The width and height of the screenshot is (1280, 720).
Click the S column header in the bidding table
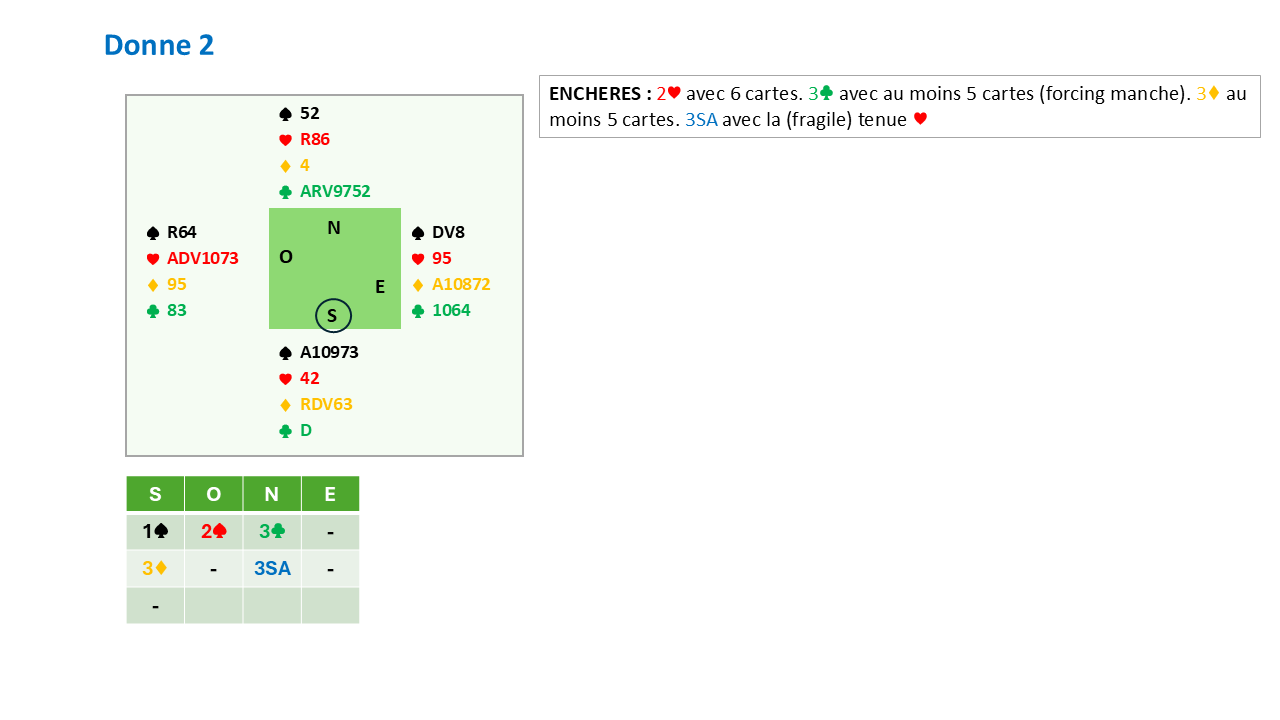[x=155, y=494]
